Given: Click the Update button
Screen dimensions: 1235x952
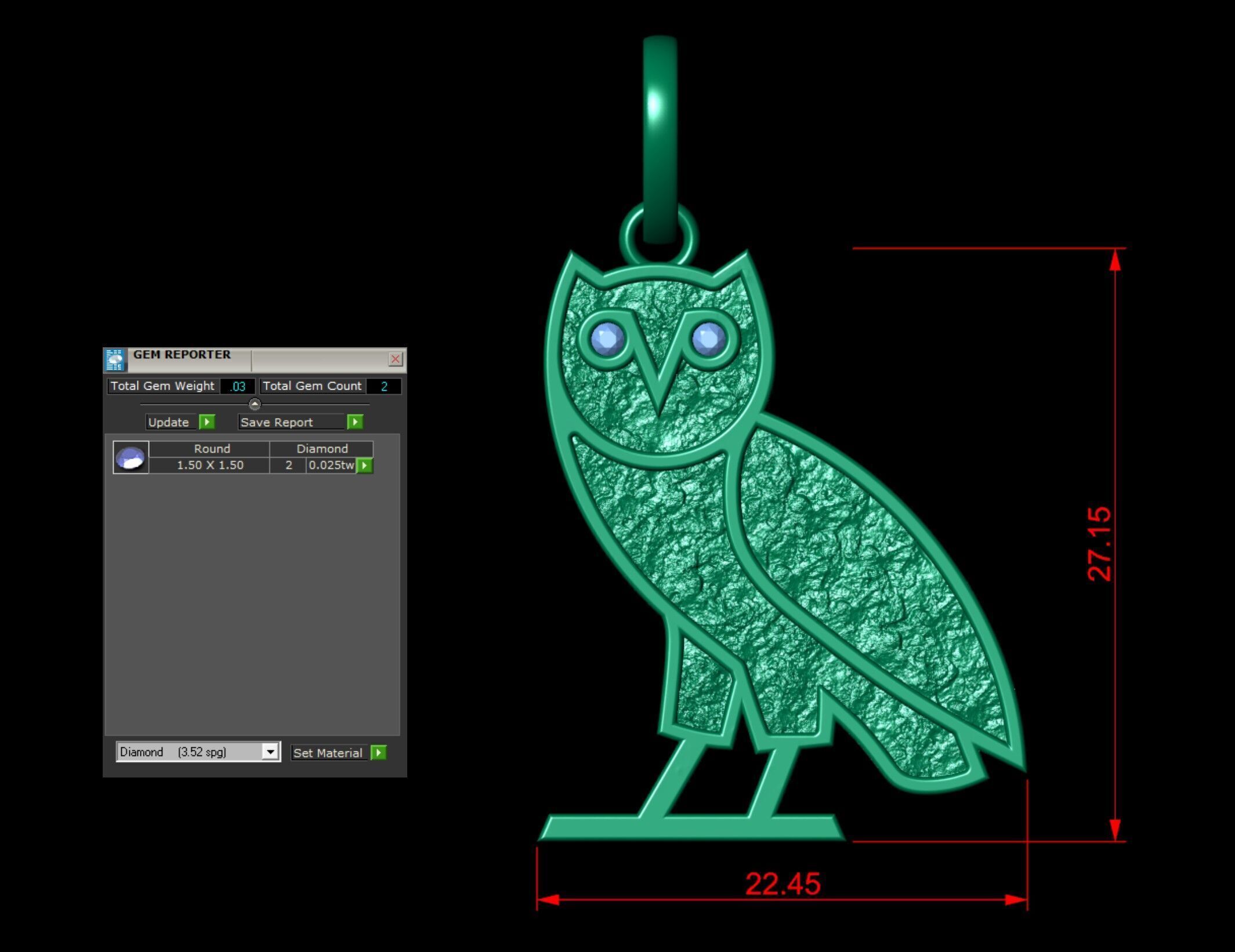Looking at the screenshot, I should pyautogui.click(x=172, y=422).
